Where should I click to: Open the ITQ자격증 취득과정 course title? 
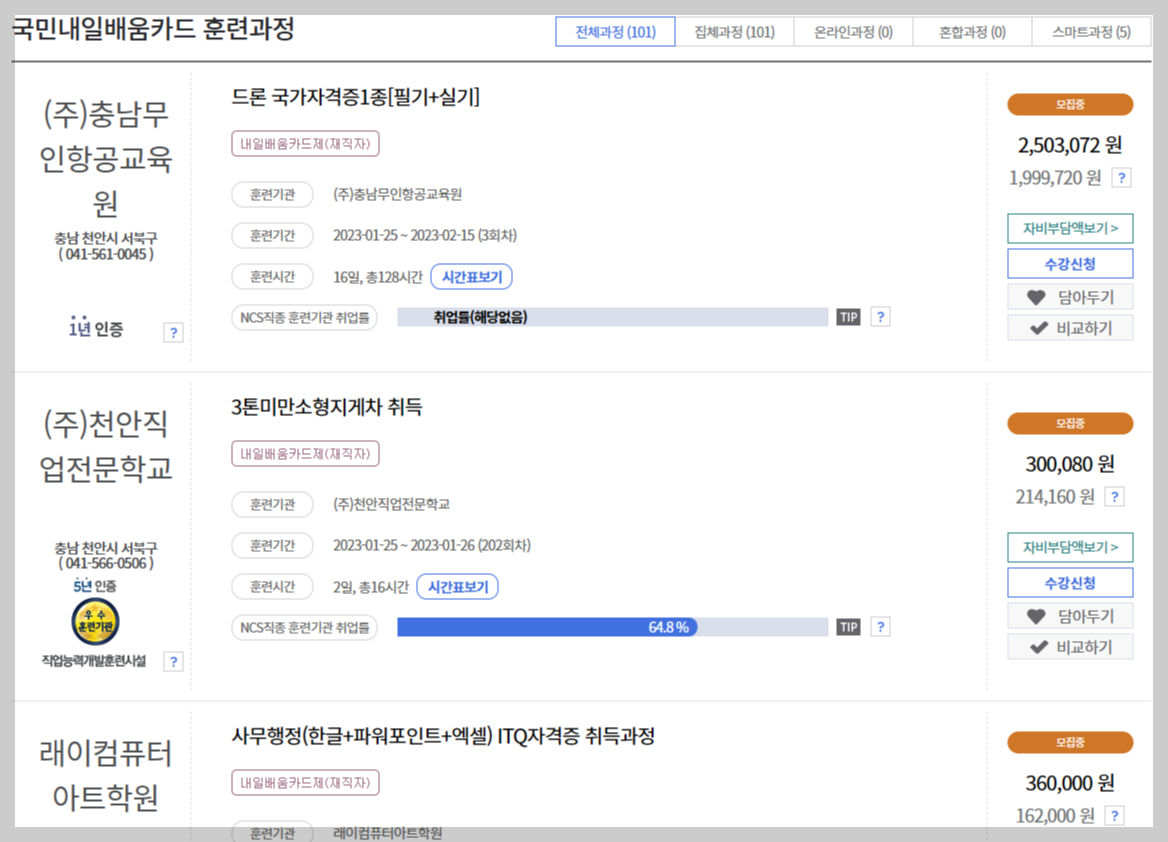pyautogui.click(x=442, y=736)
